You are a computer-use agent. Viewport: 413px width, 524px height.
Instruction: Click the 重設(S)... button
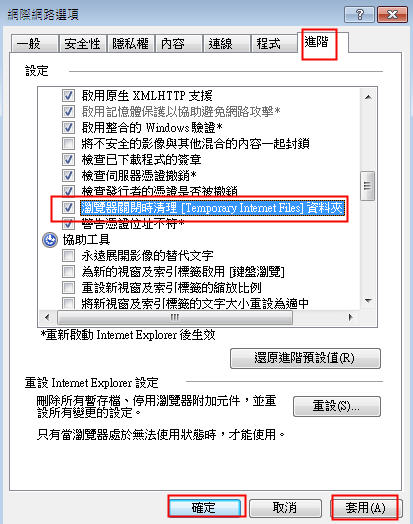coord(336,406)
